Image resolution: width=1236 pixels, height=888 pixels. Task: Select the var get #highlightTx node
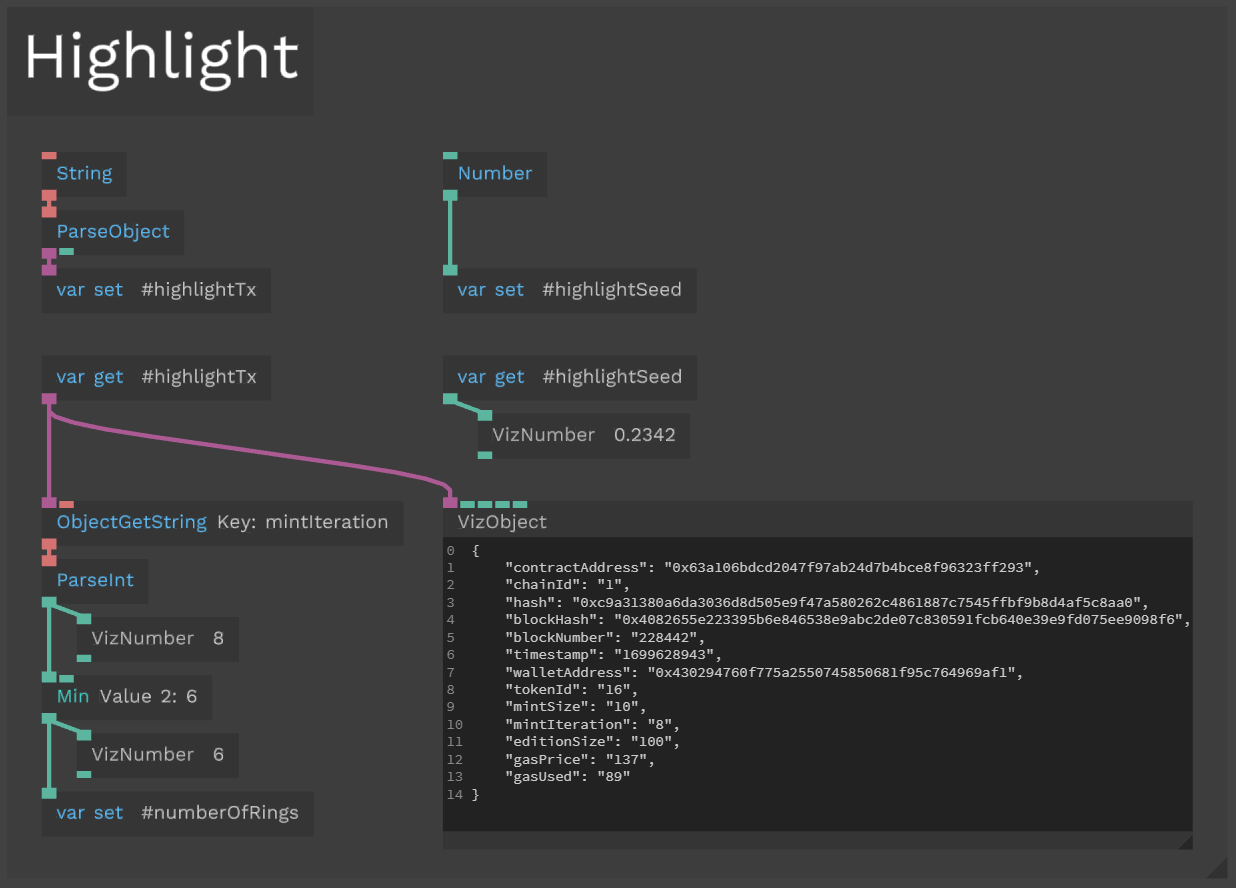click(x=156, y=377)
